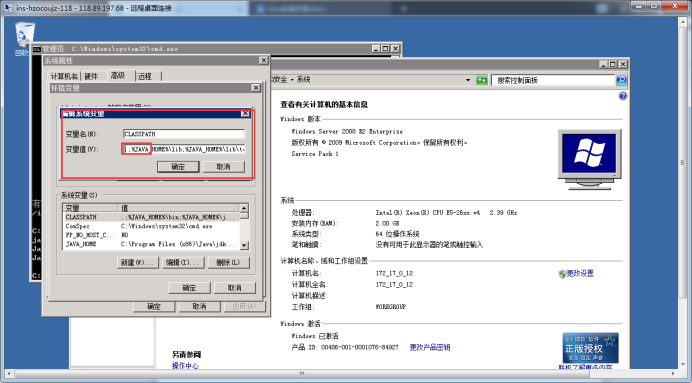The height and width of the screenshot is (383, 692).
Task: Click 取消 in the 环境变量 dialog
Action: [x=235, y=288]
